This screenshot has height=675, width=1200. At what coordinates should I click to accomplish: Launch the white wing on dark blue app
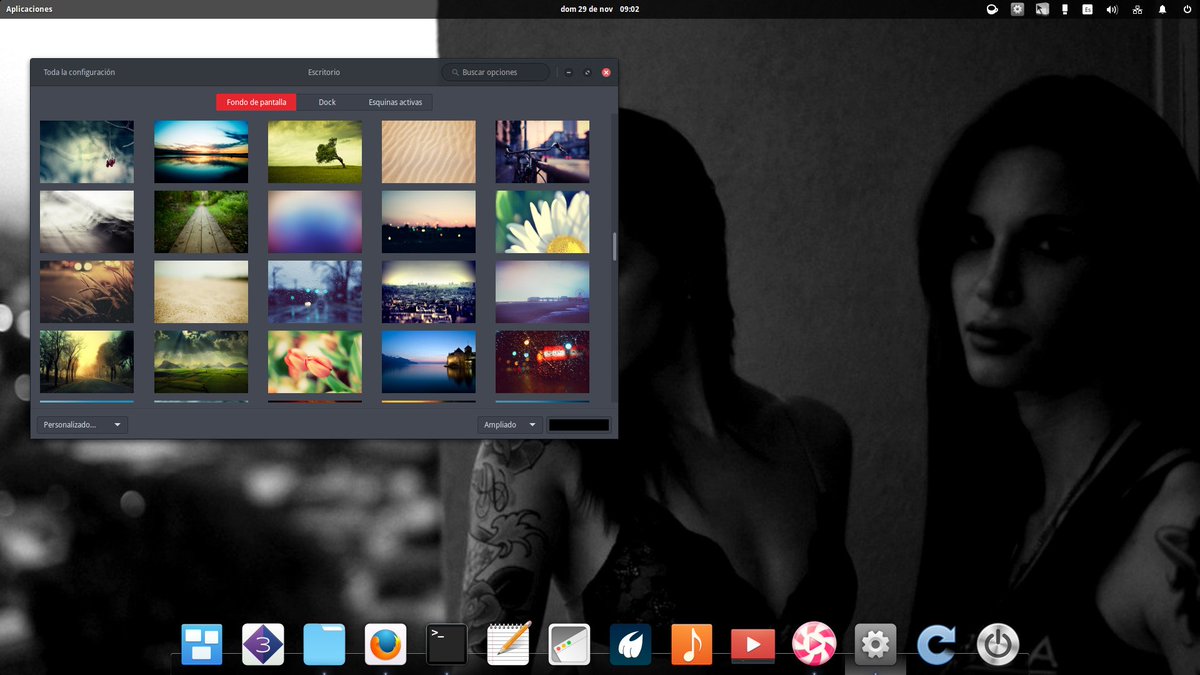click(x=630, y=644)
